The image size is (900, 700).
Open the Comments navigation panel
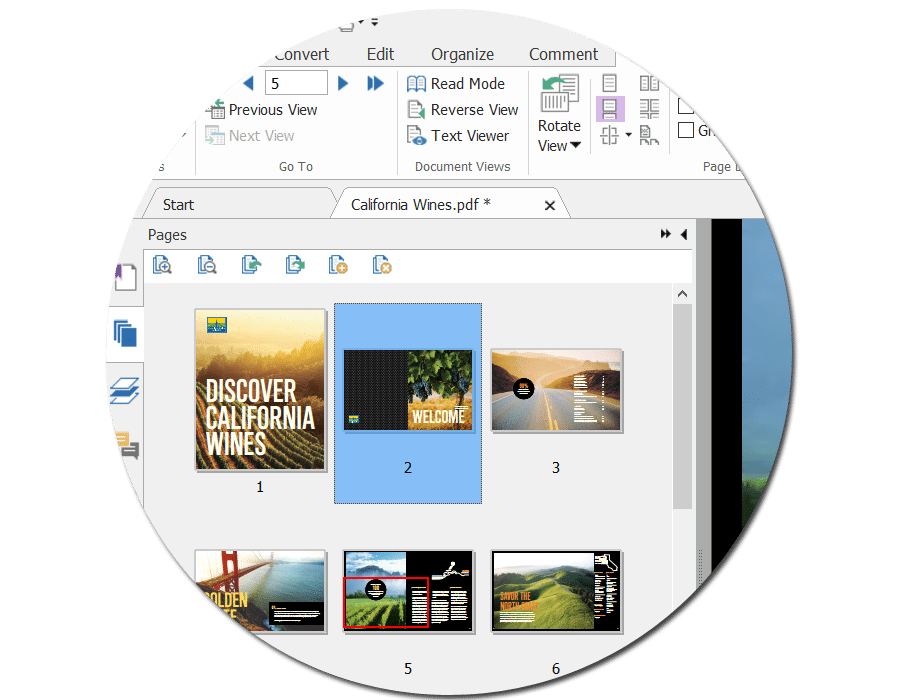127,445
